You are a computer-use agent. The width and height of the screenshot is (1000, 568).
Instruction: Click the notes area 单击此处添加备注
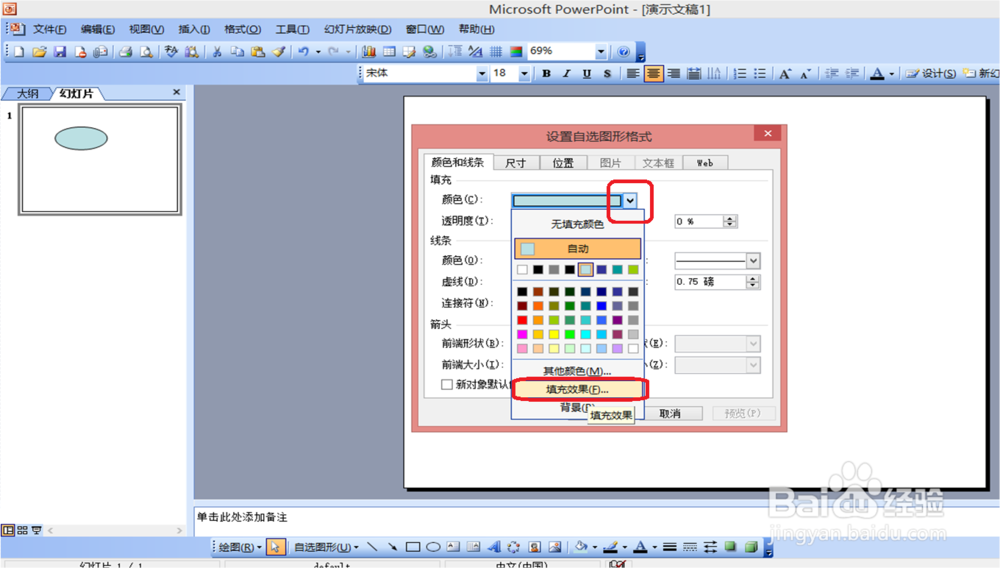tap(242, 517)
